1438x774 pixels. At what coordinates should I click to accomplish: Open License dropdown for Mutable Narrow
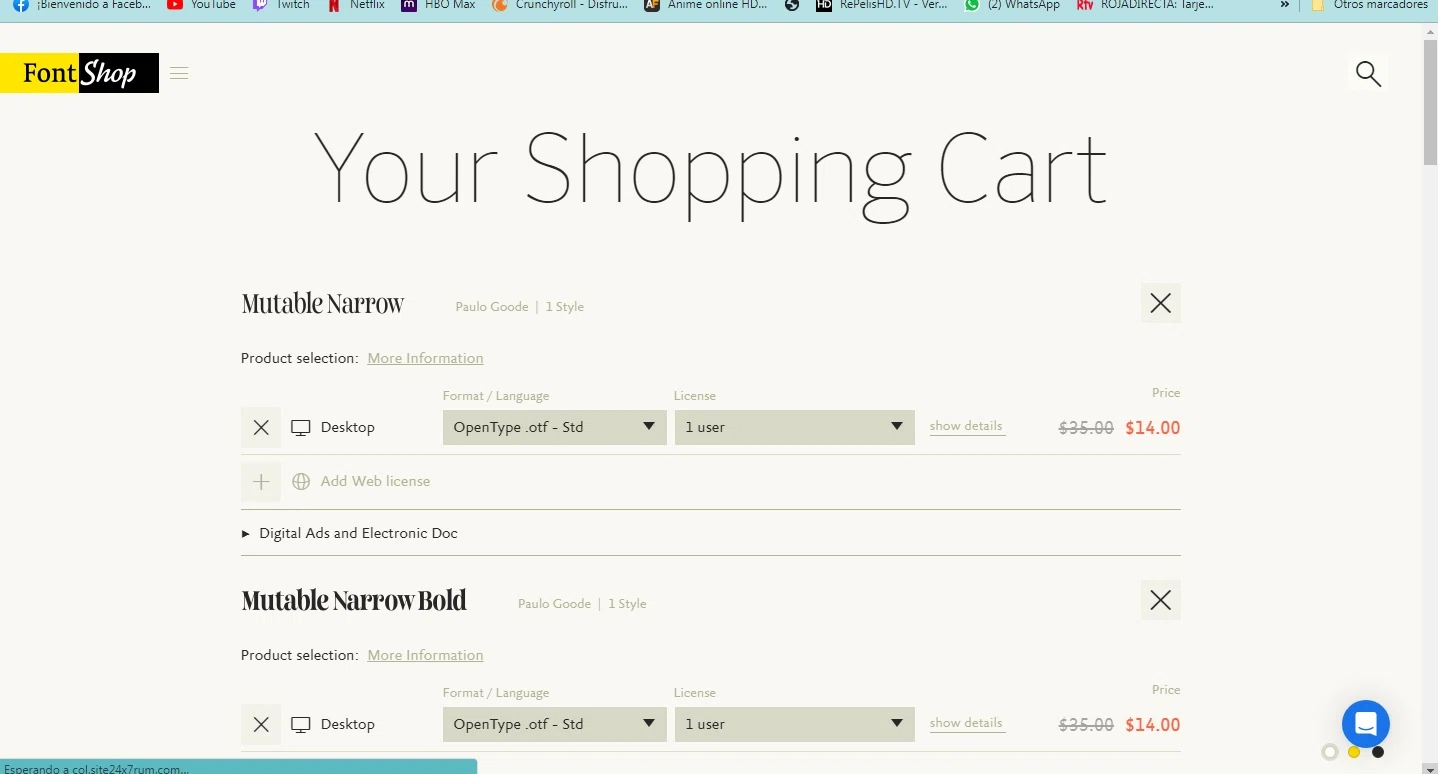point(795,427)
